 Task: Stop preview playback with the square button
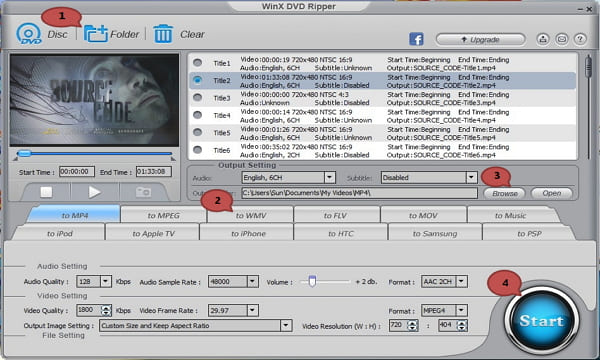(x=46, y=192)
